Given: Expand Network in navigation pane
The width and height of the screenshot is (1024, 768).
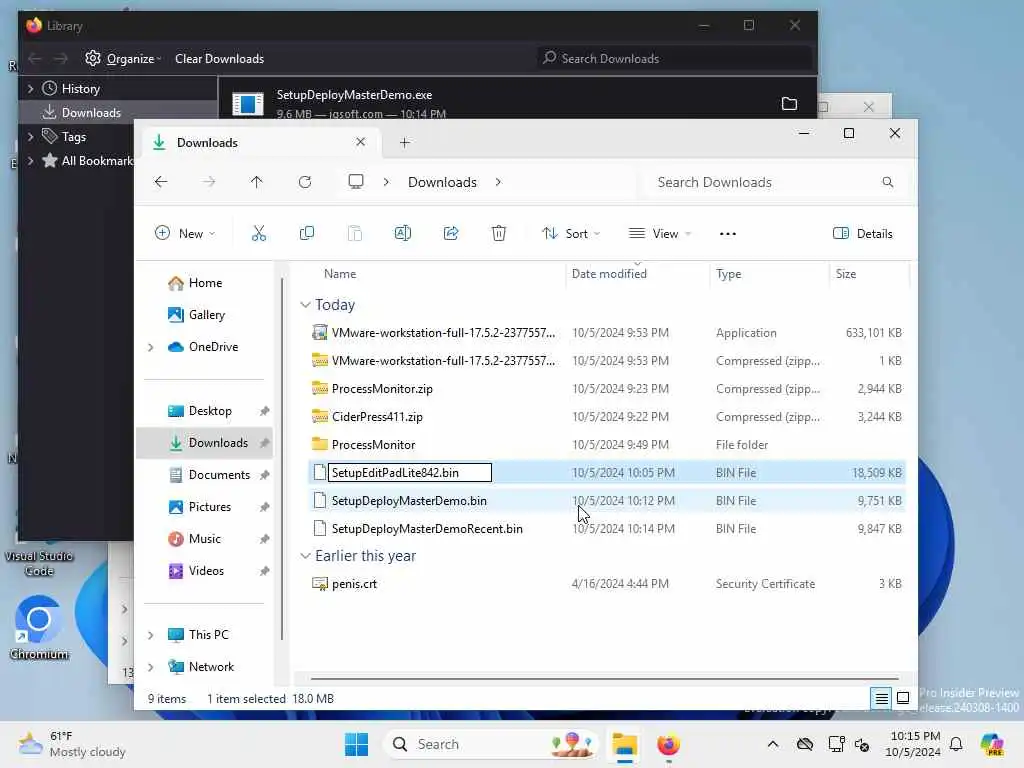Looking at the screenshot, I should click(x=151, y=667).
